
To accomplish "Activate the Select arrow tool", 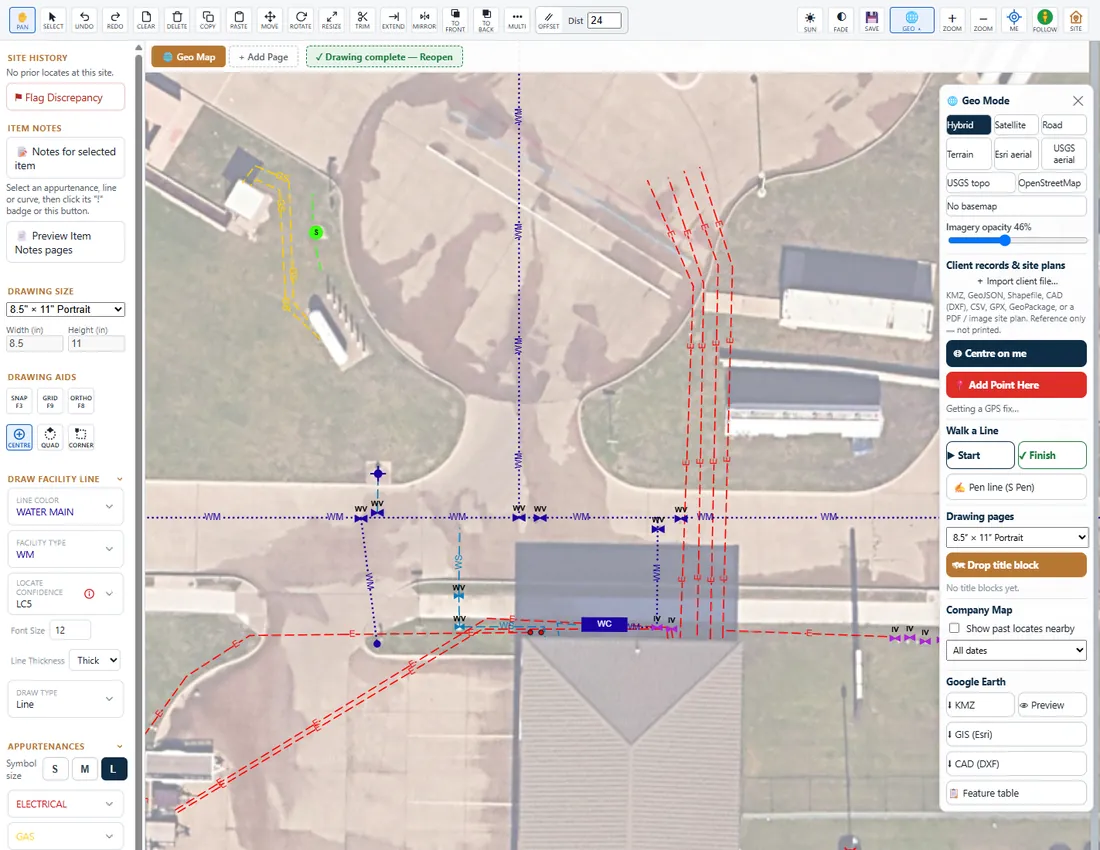I will [53, 20].
